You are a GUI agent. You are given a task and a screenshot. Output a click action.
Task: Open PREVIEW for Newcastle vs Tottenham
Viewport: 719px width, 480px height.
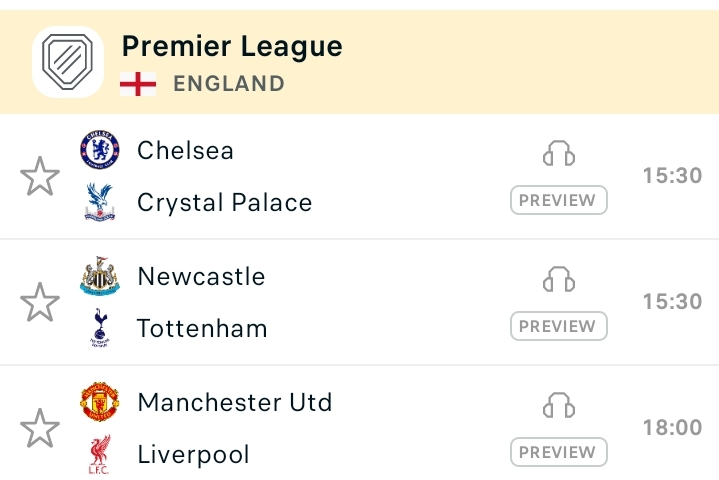click(559, 326)
